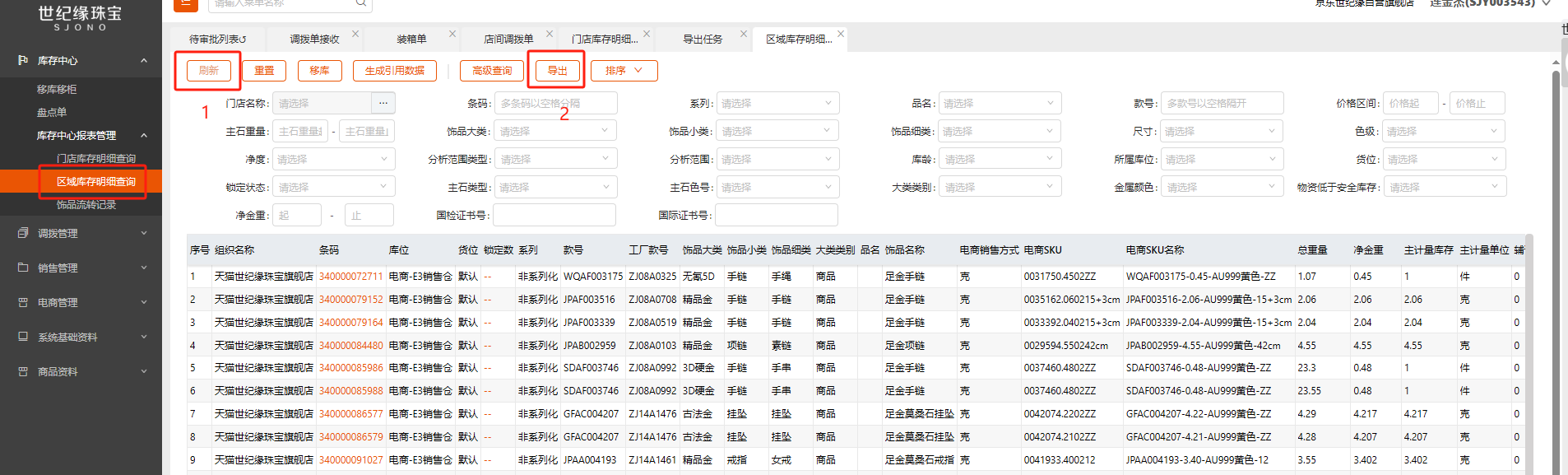Switch to the 导出任务 tab
Screen dimensions: 1568x475
click(702, 39)
